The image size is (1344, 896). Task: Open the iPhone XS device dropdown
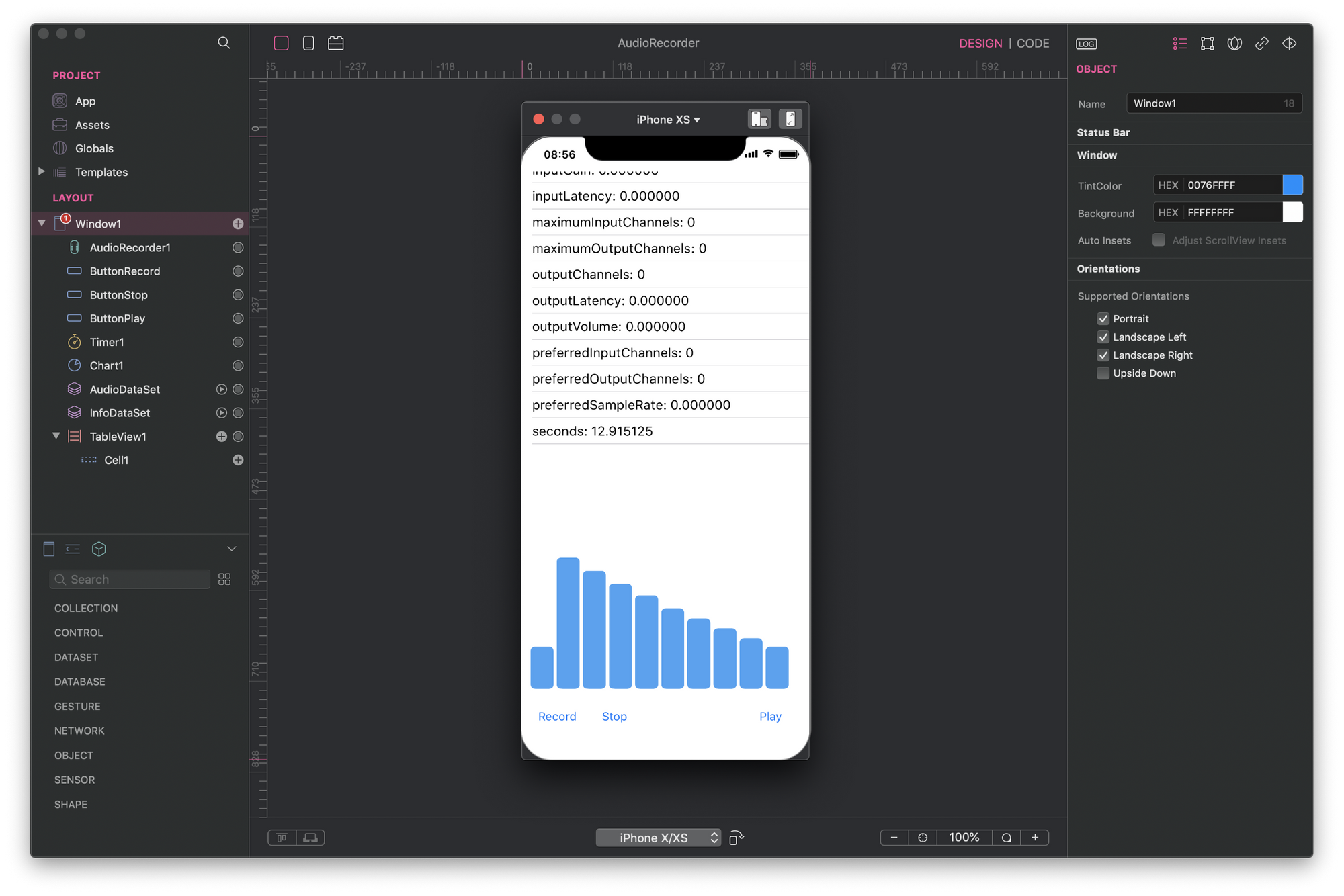click(668, 120)
